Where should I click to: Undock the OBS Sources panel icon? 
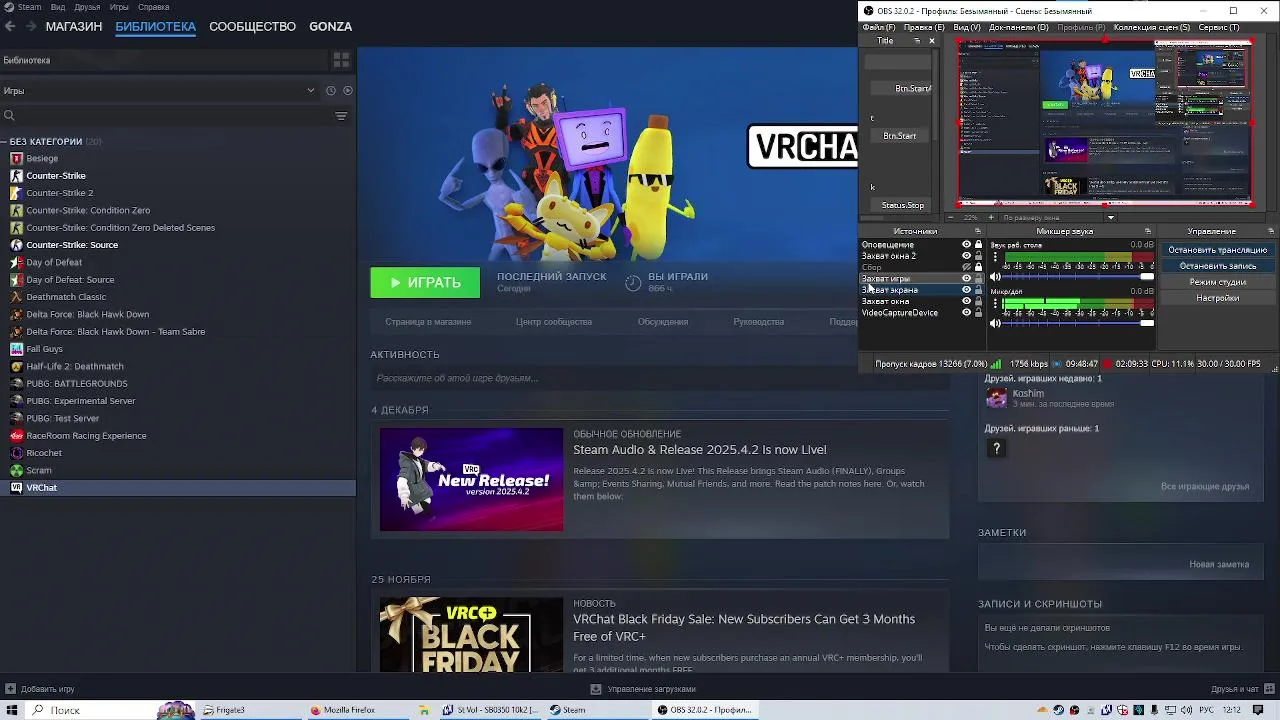coord(978,231)
